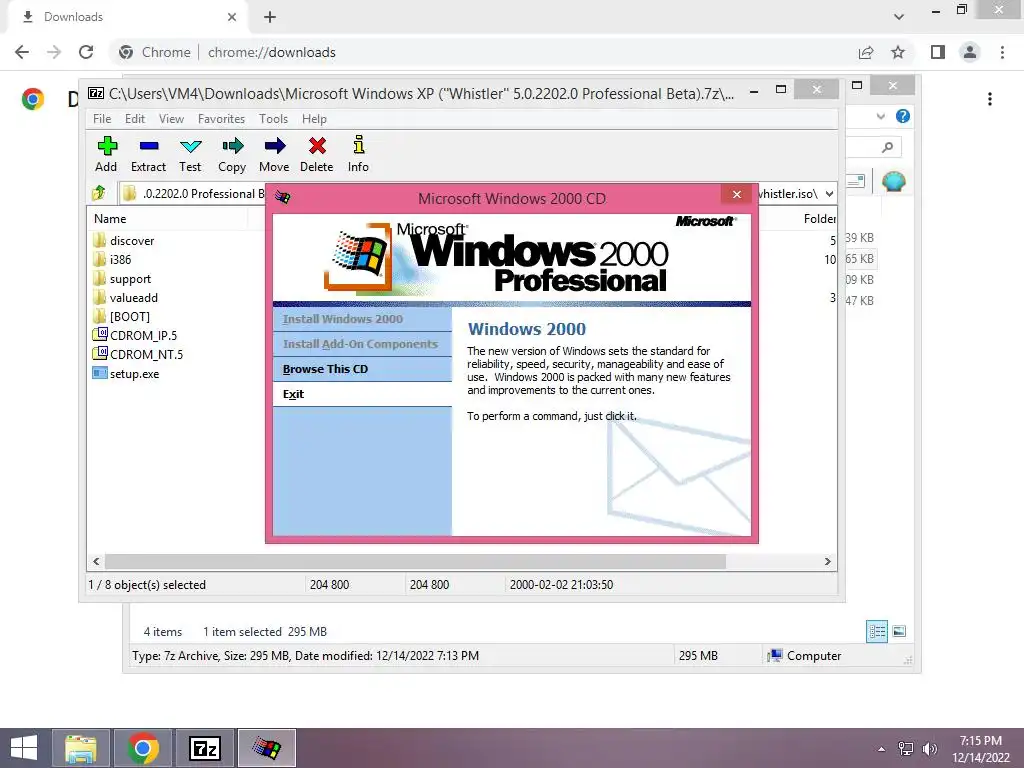Share this page from the address bar
Screen dimensions: 1024x768
coord(866,52)
